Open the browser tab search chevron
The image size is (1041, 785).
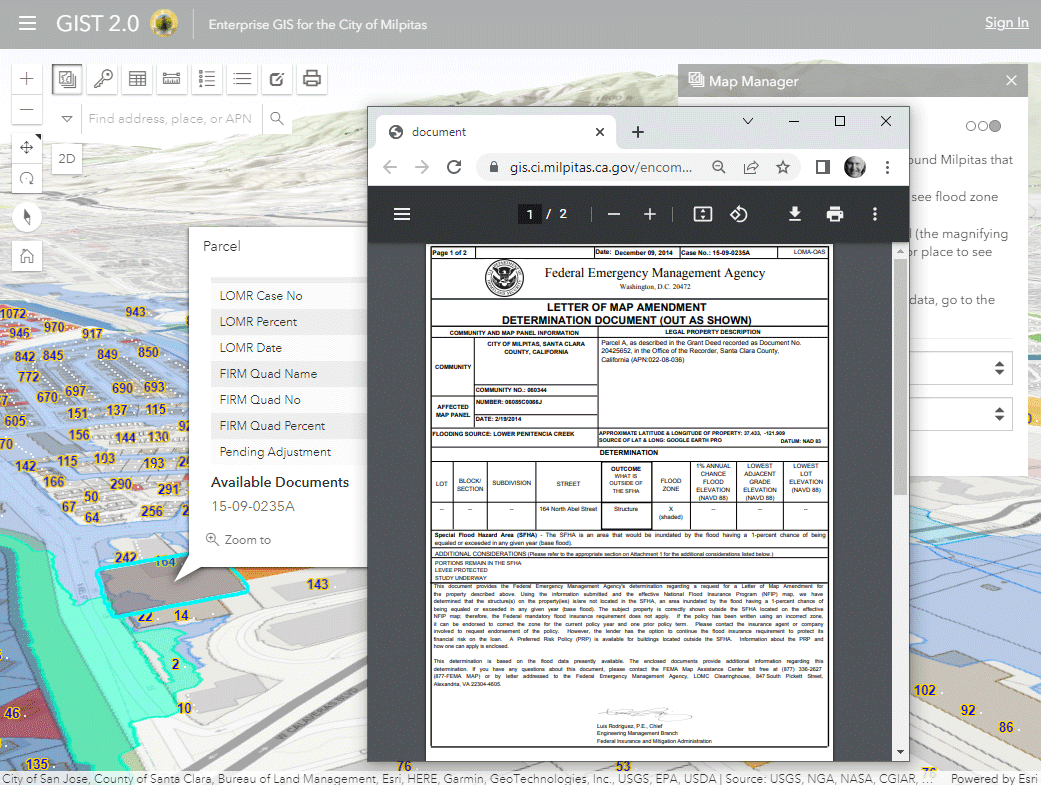[x=748, y=122]
